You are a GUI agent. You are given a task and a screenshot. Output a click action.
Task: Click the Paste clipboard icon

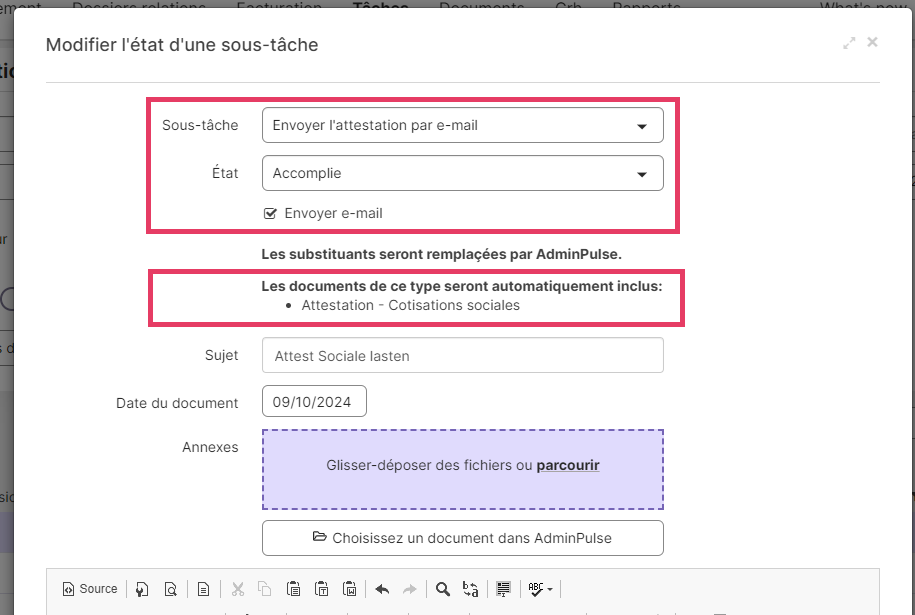[294, 589]
